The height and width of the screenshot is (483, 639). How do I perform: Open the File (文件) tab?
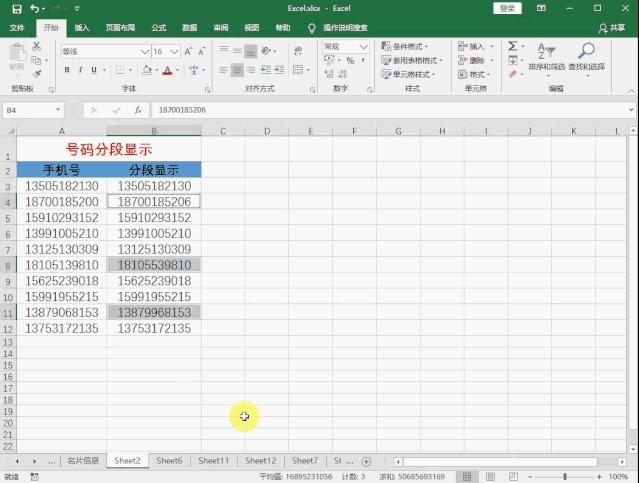pyautogui.click(x=17, y=28)
